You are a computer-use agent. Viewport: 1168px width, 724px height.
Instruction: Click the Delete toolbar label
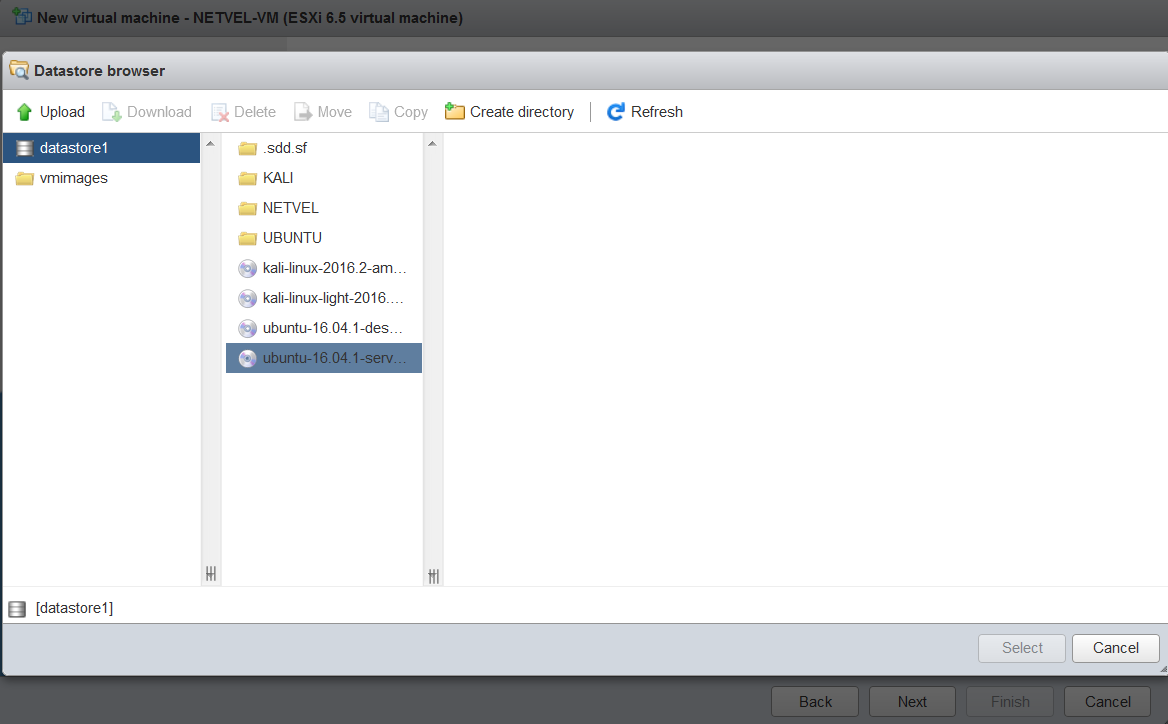tap(255, 112)
